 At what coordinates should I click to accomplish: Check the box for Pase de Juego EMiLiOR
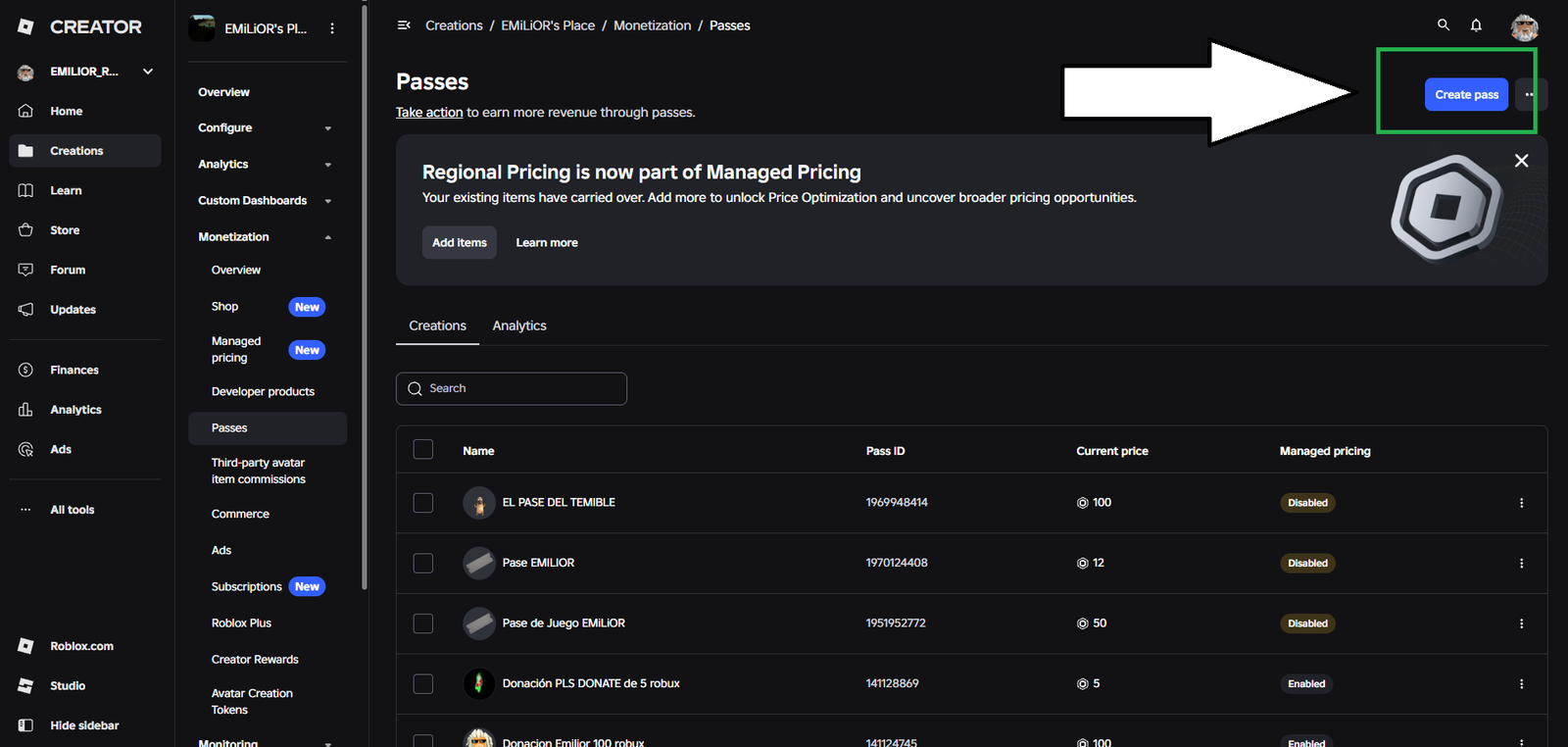pos(423,623)
